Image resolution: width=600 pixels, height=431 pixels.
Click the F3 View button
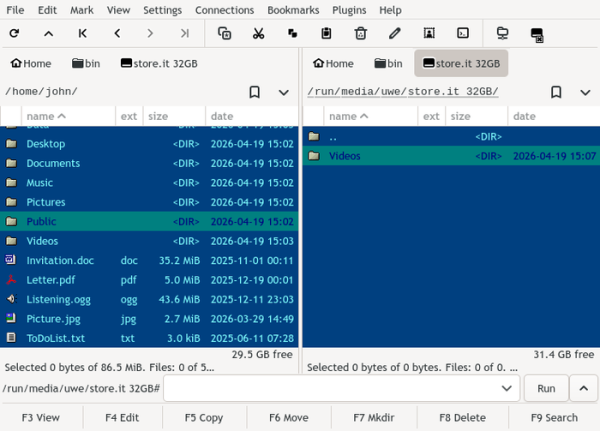(x=41, y=418)
